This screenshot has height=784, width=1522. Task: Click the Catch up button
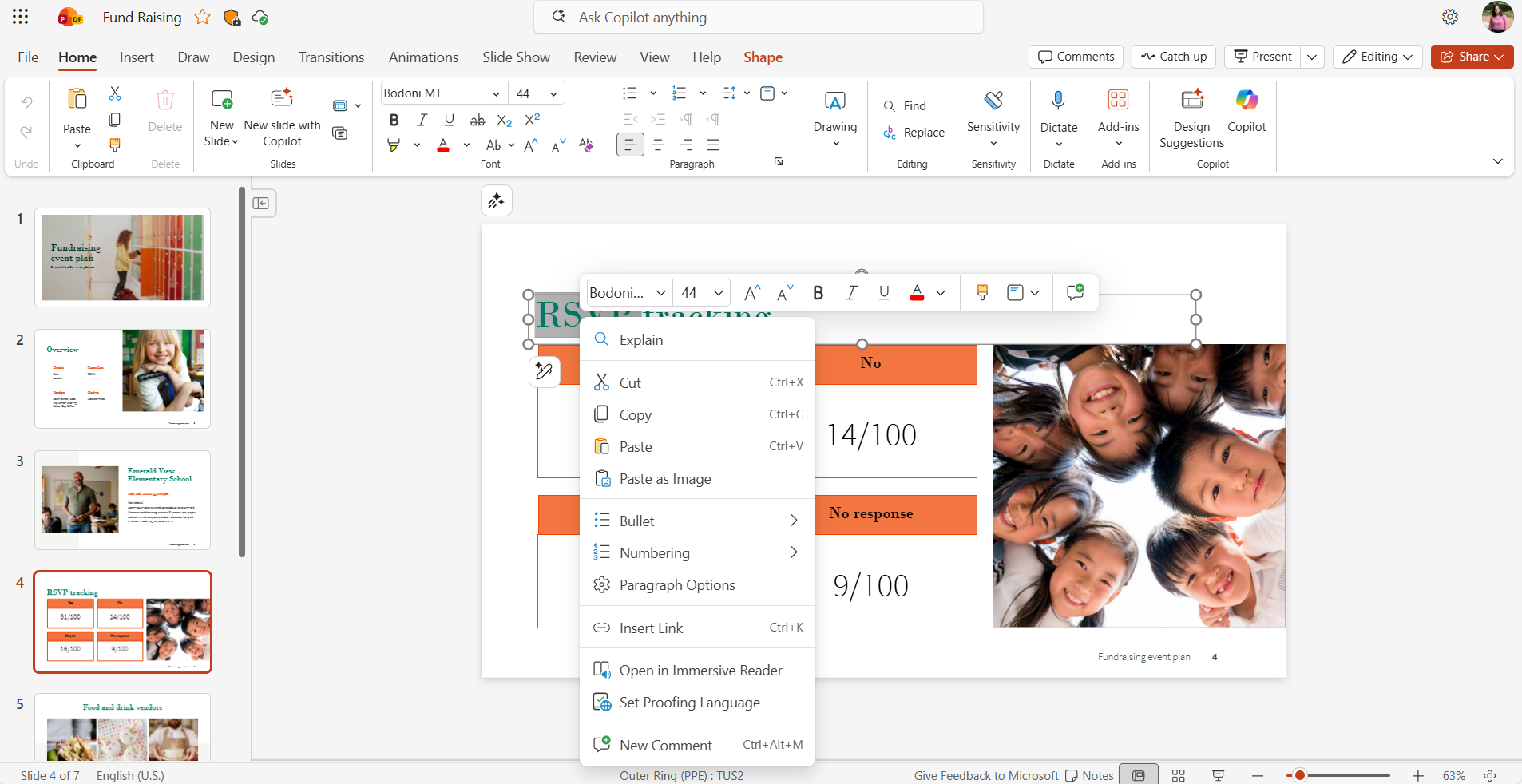(x=1174, y=57)
